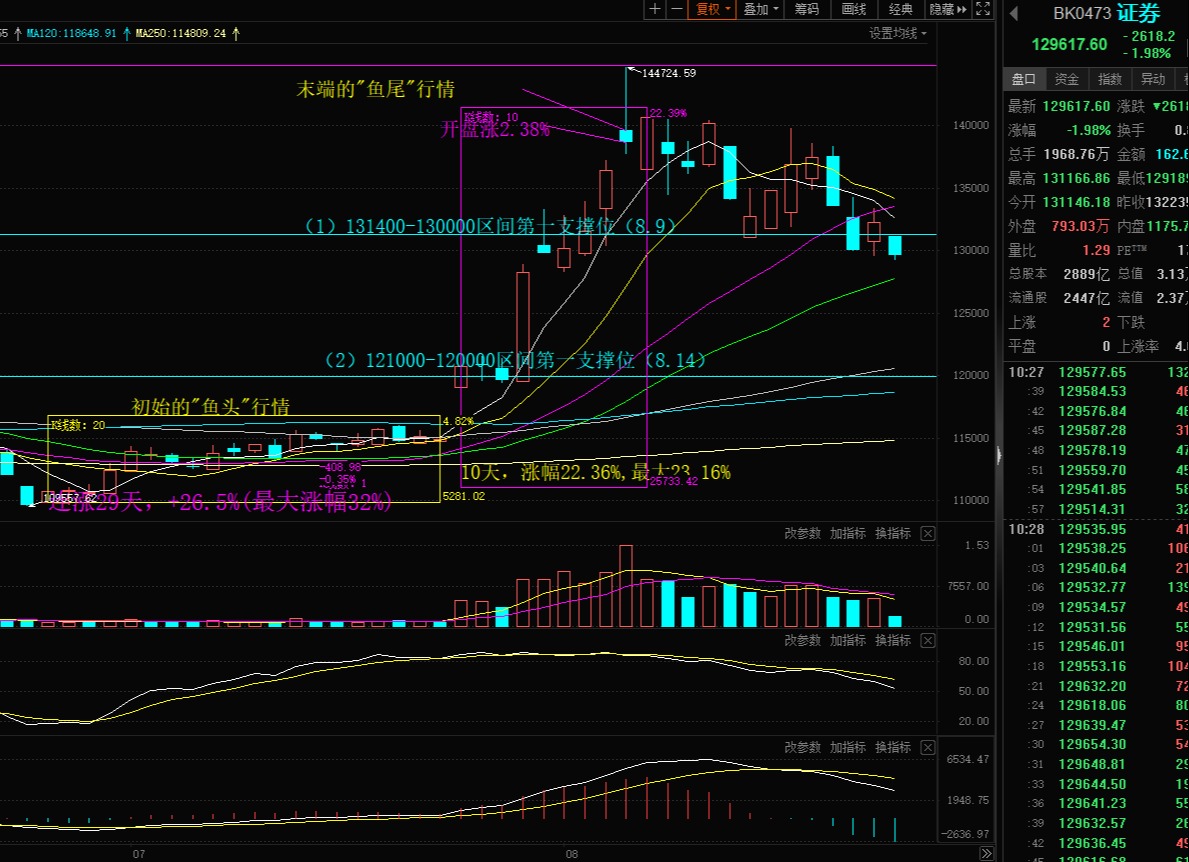1189x862 pixels.
Task: Click 加指标 in the MACD bottom panel
Action: pos(848,748)
